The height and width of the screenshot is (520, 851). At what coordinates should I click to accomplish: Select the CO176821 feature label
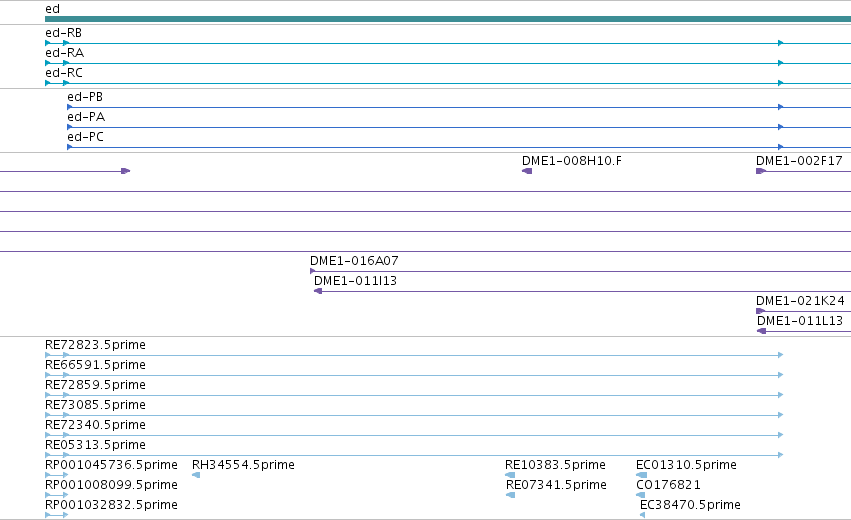[668, 485]
